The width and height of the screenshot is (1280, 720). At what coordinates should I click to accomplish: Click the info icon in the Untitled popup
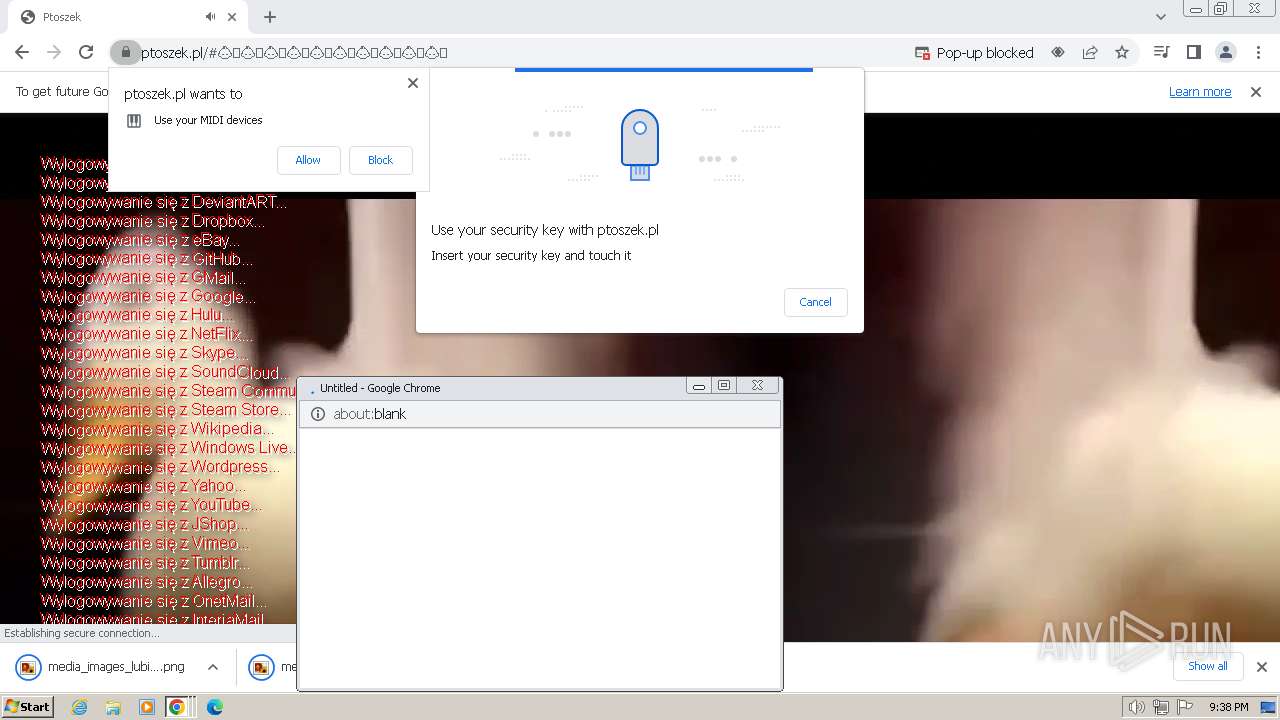coord(318,414)
